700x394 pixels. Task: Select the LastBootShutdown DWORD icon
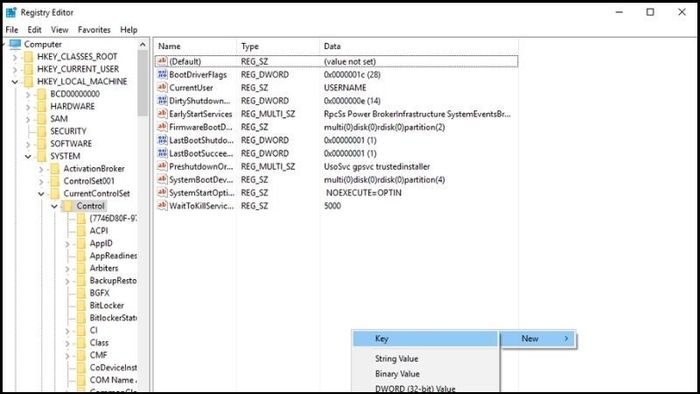click(x=162, y=140)
